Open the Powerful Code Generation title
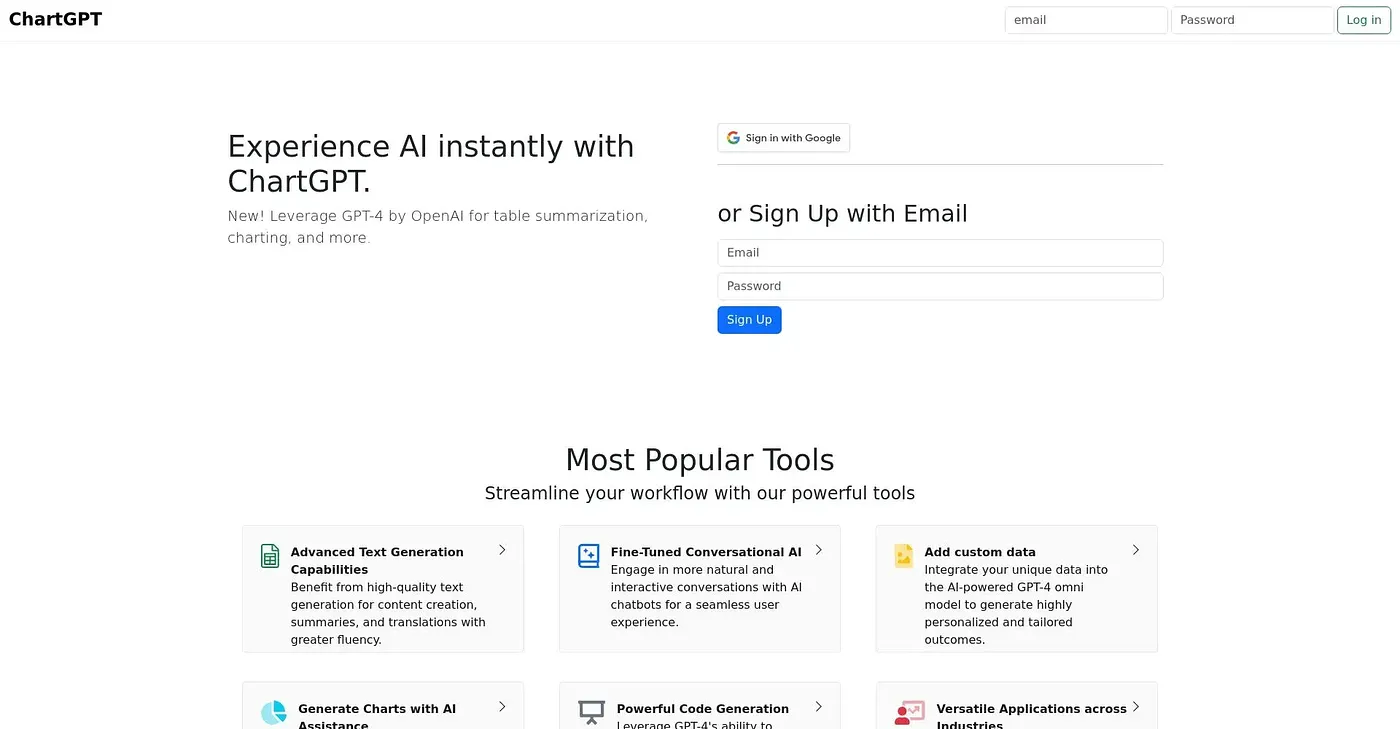 coord(703,709)
